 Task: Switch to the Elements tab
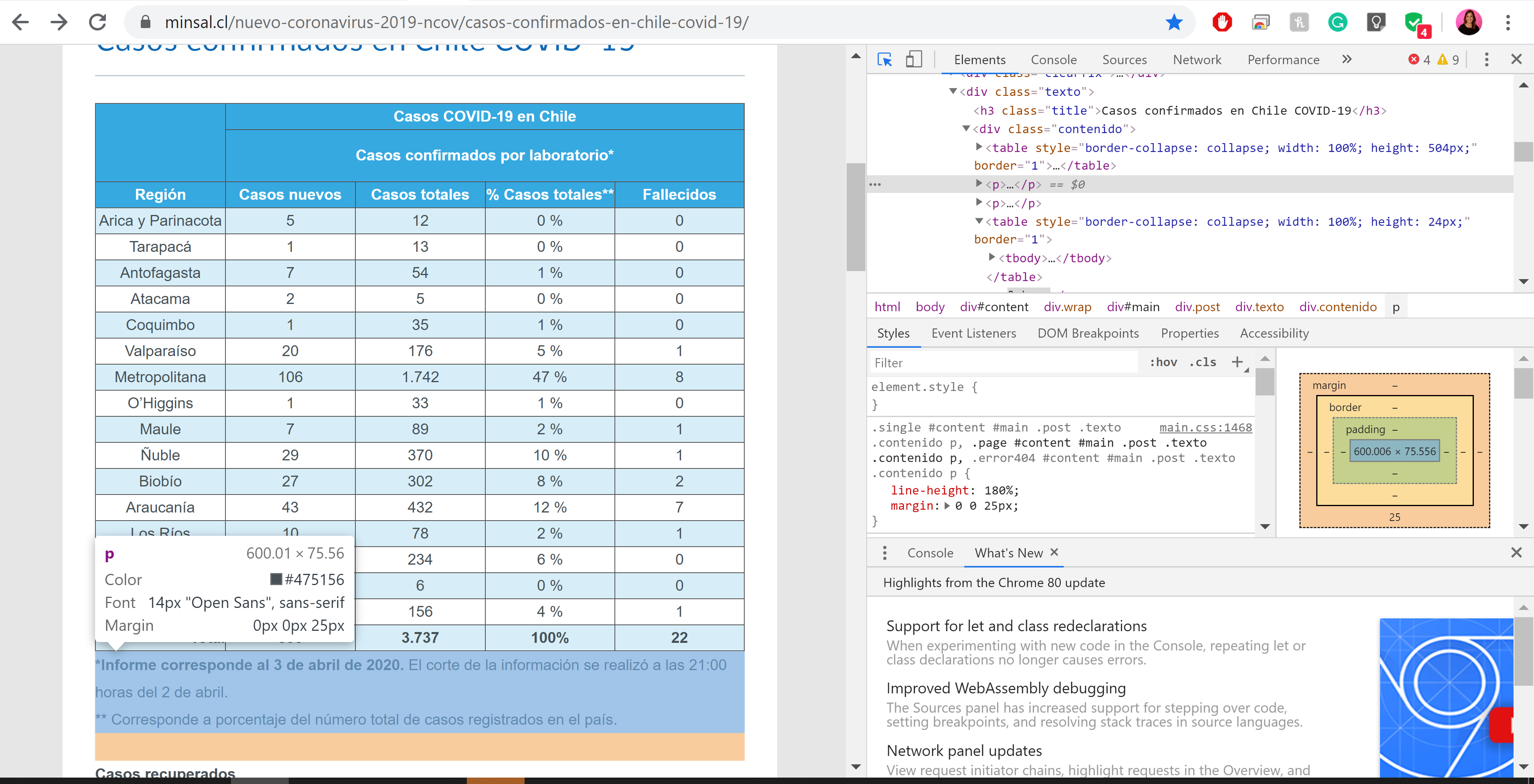pos(979,59)
